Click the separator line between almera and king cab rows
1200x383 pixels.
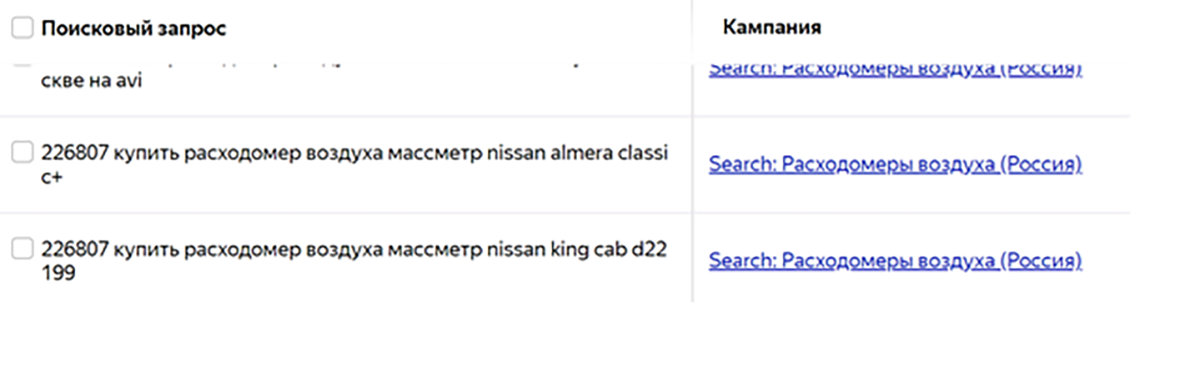pyautogui.click(x=565, y=213)
